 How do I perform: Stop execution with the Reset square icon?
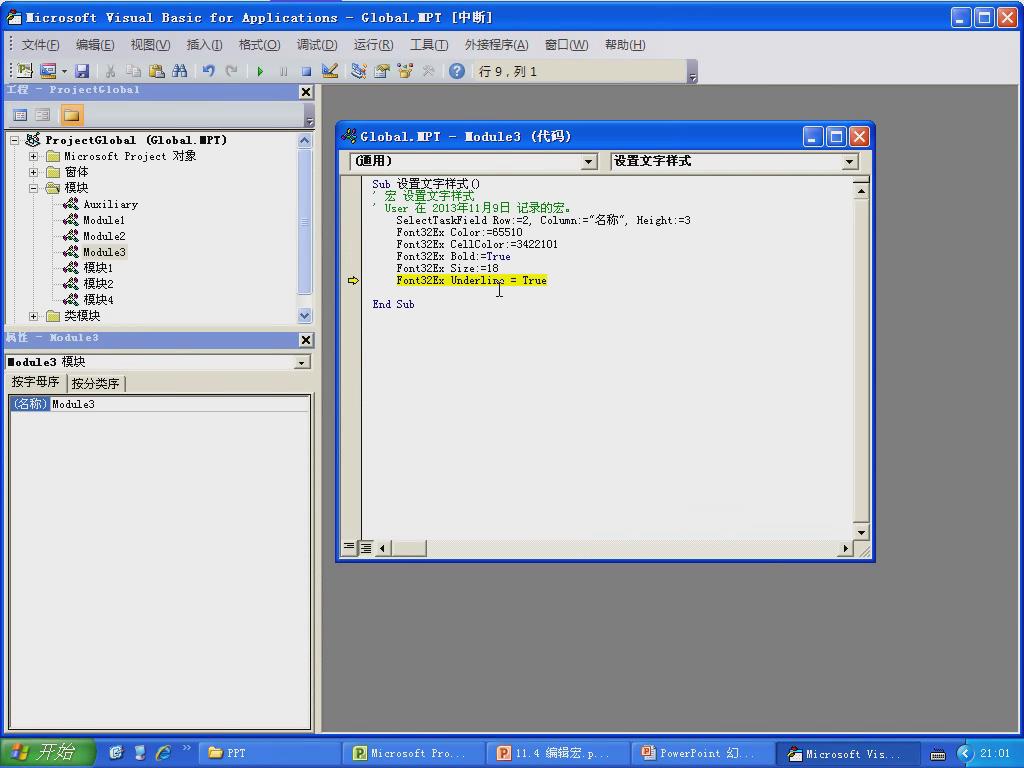(x=306, y=71)
